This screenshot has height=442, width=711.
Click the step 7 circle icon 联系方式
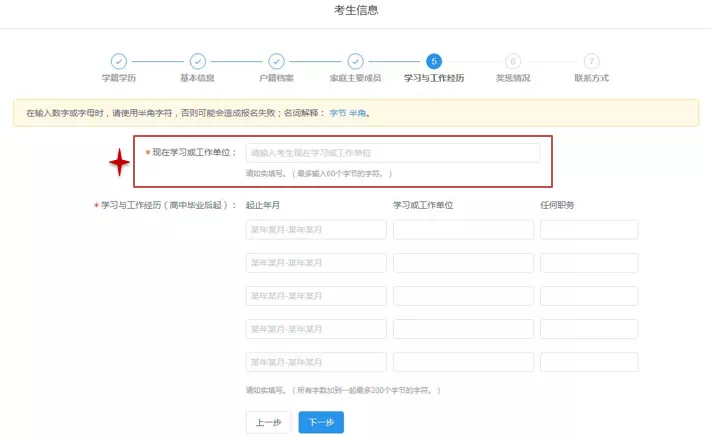point(591,61)
